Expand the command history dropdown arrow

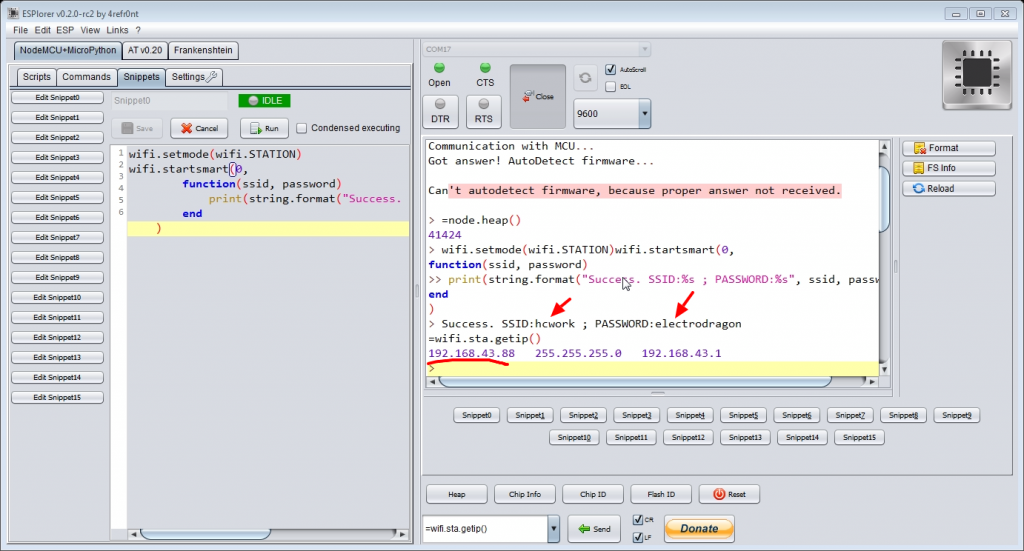(553, 529)
